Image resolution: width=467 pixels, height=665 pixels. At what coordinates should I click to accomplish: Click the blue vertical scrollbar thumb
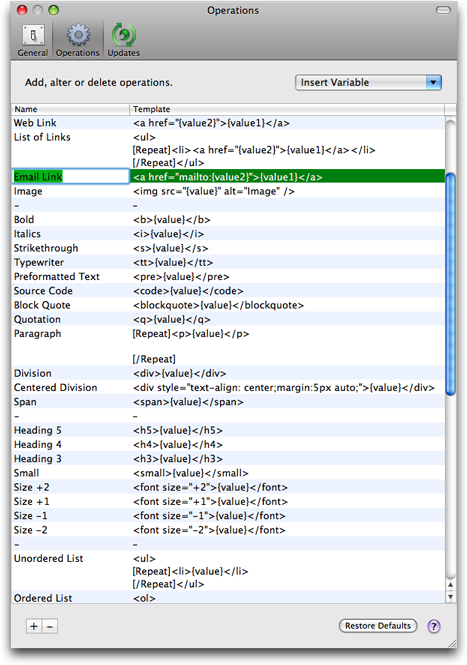coord(450,284)
